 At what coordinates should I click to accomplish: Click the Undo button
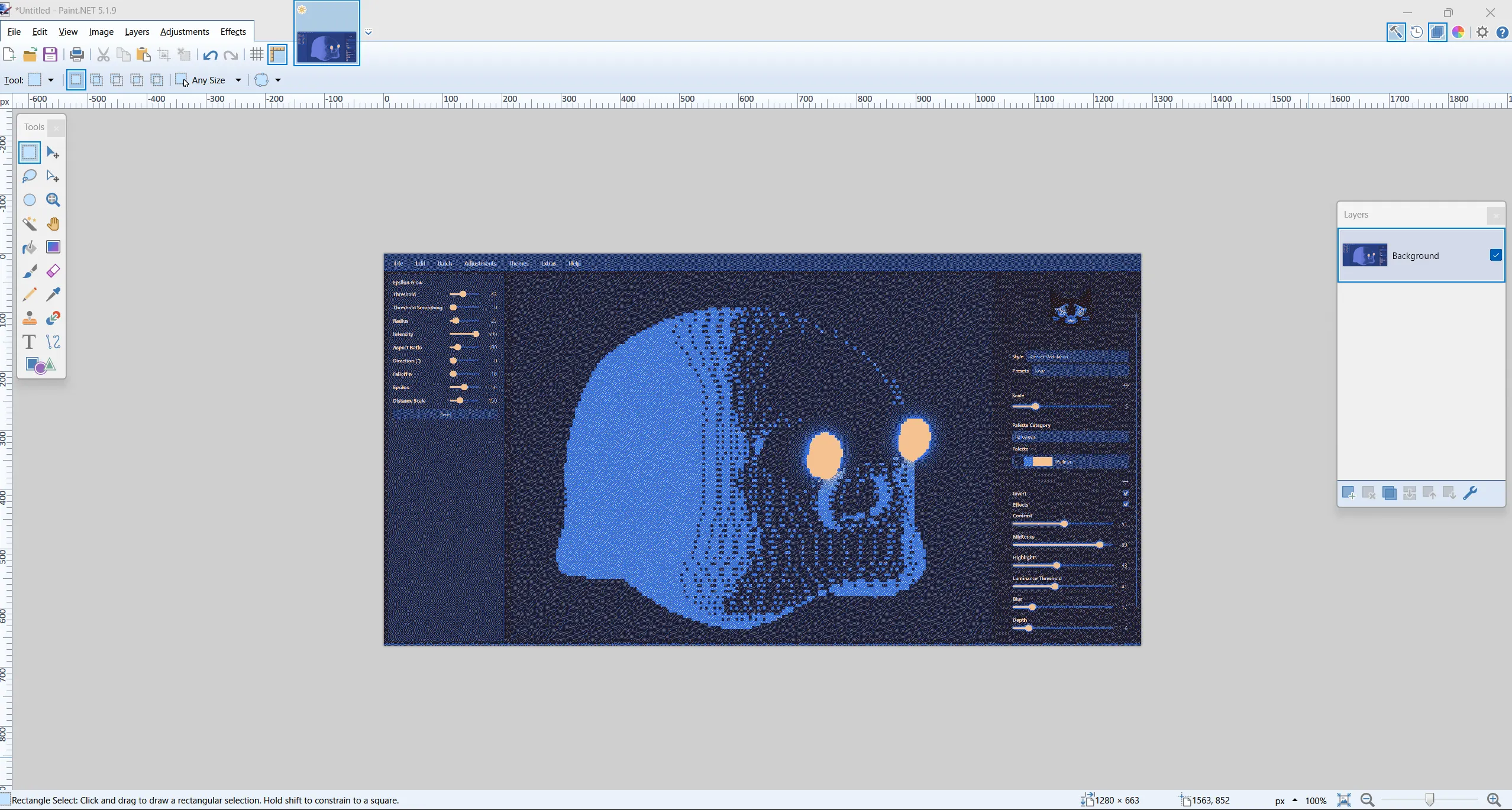(210, 55)
